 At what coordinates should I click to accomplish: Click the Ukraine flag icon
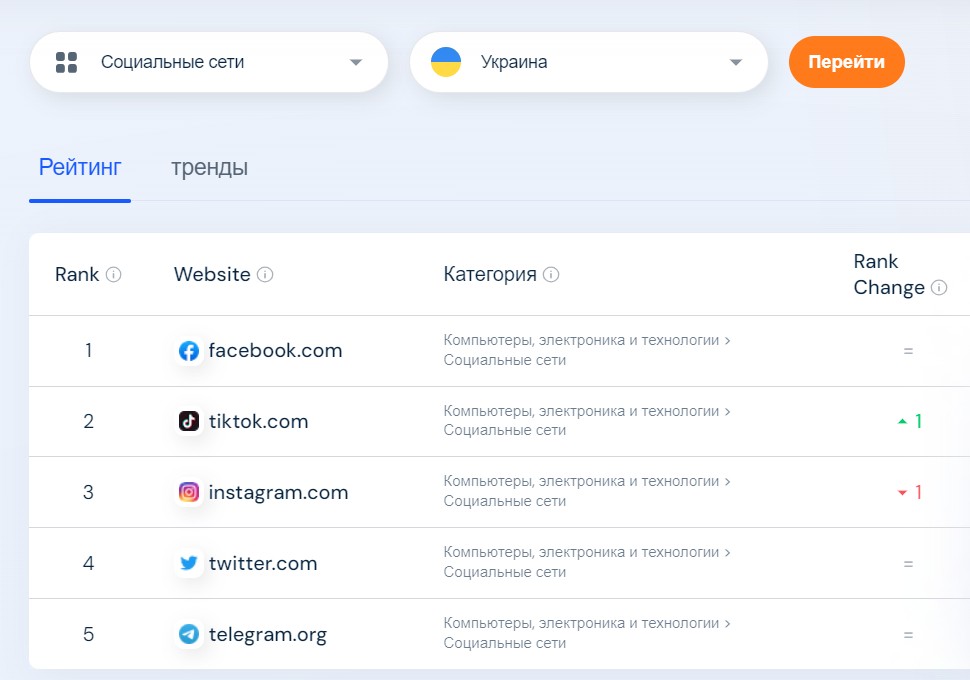tap(446, 62)
